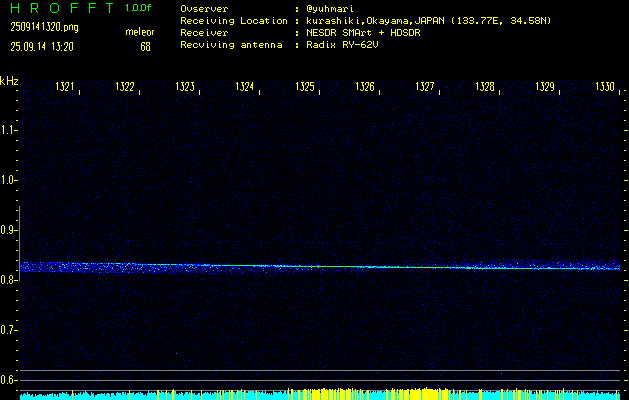
Task: Click the 1330 time marker
Action: (605, 86)
